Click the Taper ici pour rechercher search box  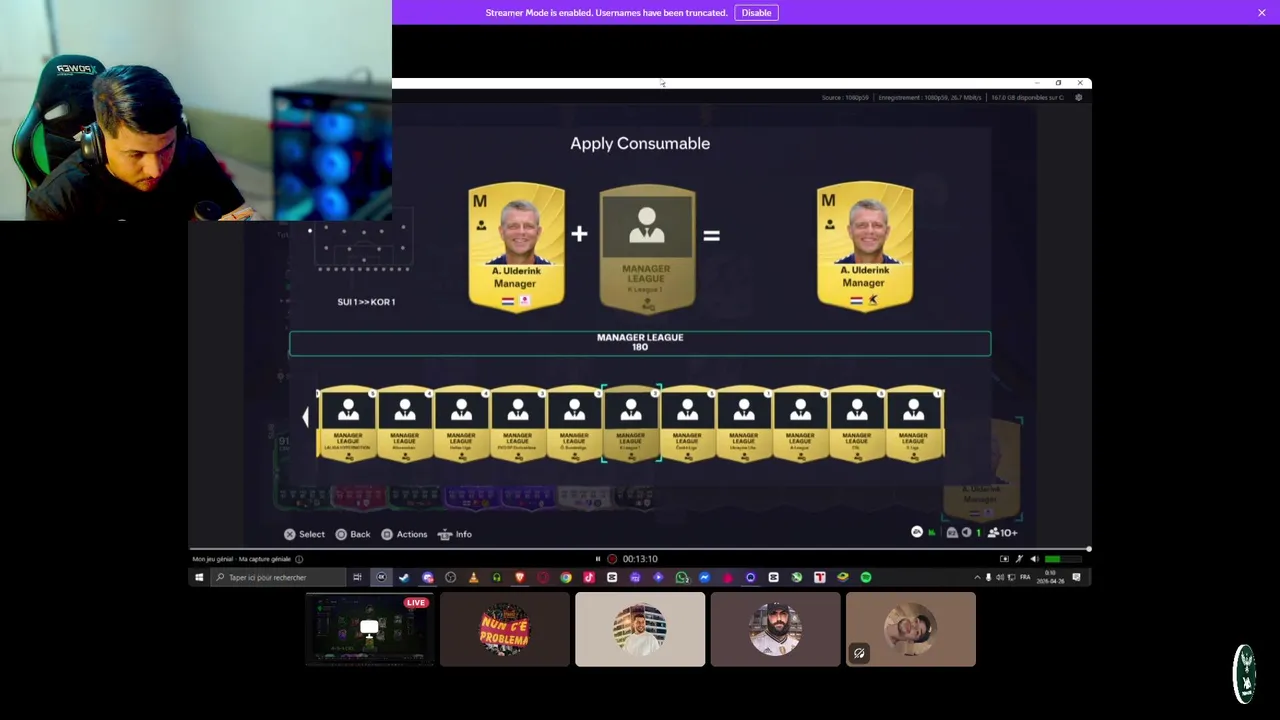[x=276, y=577]
